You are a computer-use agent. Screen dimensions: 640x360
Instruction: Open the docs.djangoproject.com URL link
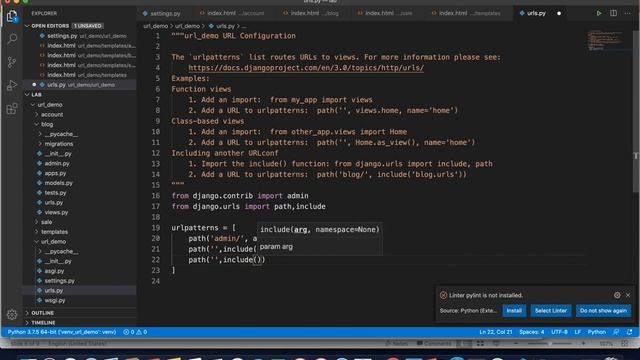click(306, 68)
